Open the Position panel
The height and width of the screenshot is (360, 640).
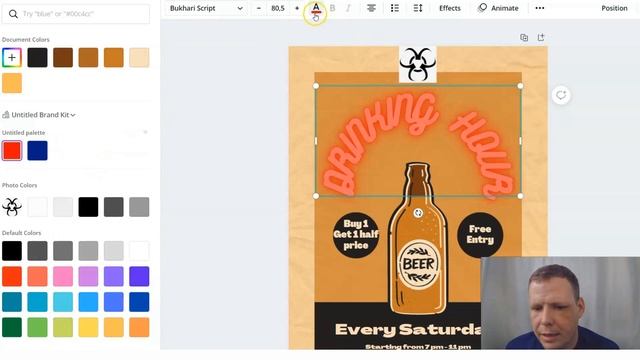click(x=614, y=8)
